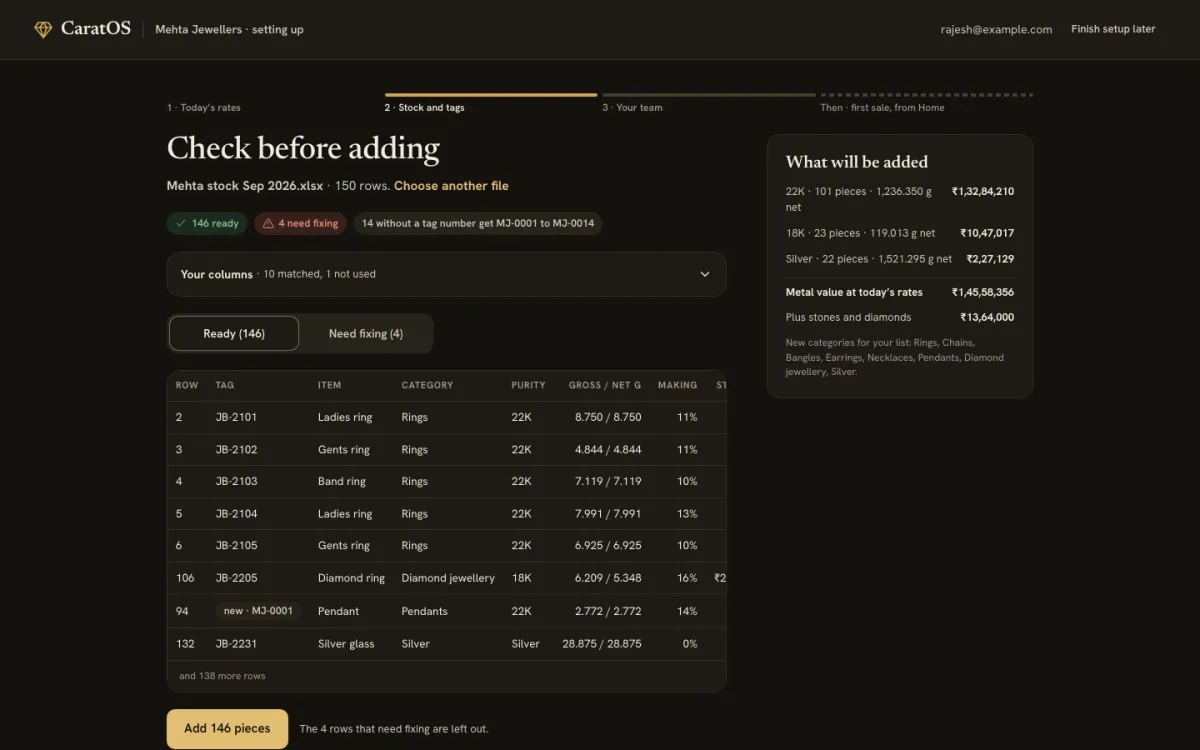The height and width of the screenshot is (750, 1200).
Task: Click tag JB-2105 in row 6
Action: click(x=236, y=546)
